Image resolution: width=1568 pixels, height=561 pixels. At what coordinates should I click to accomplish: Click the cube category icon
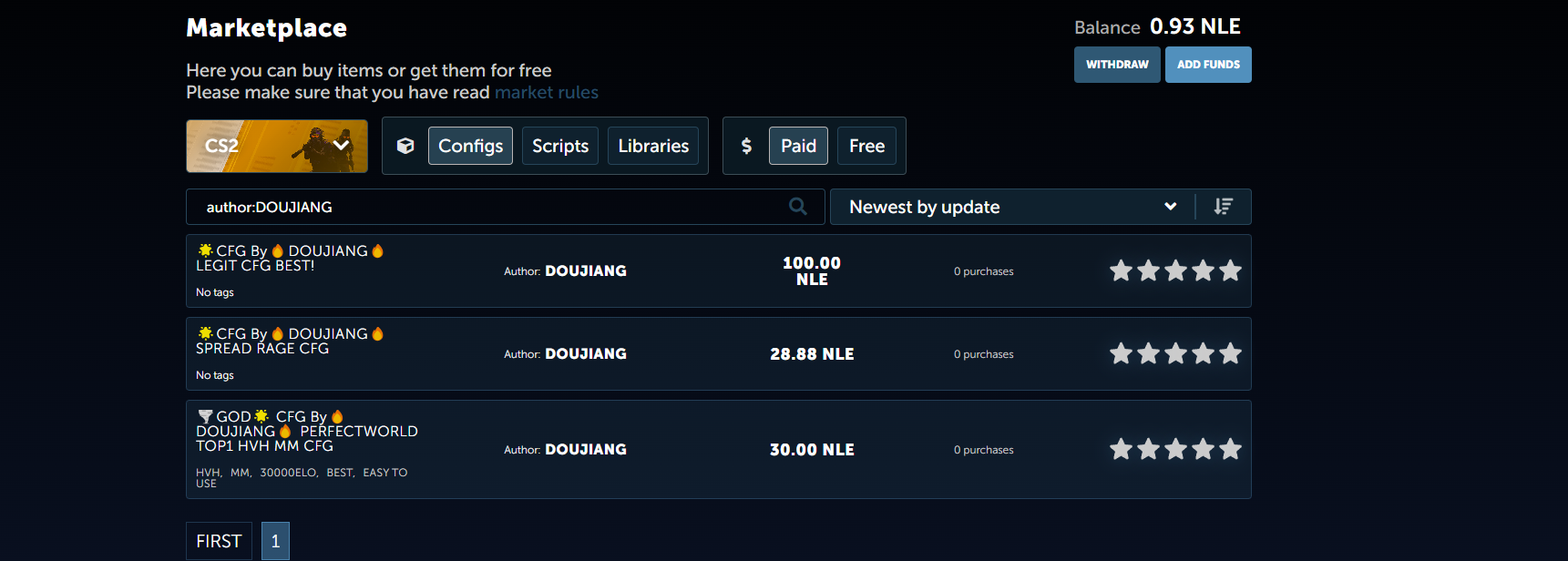pyautogui.click(x=405, y=146)
